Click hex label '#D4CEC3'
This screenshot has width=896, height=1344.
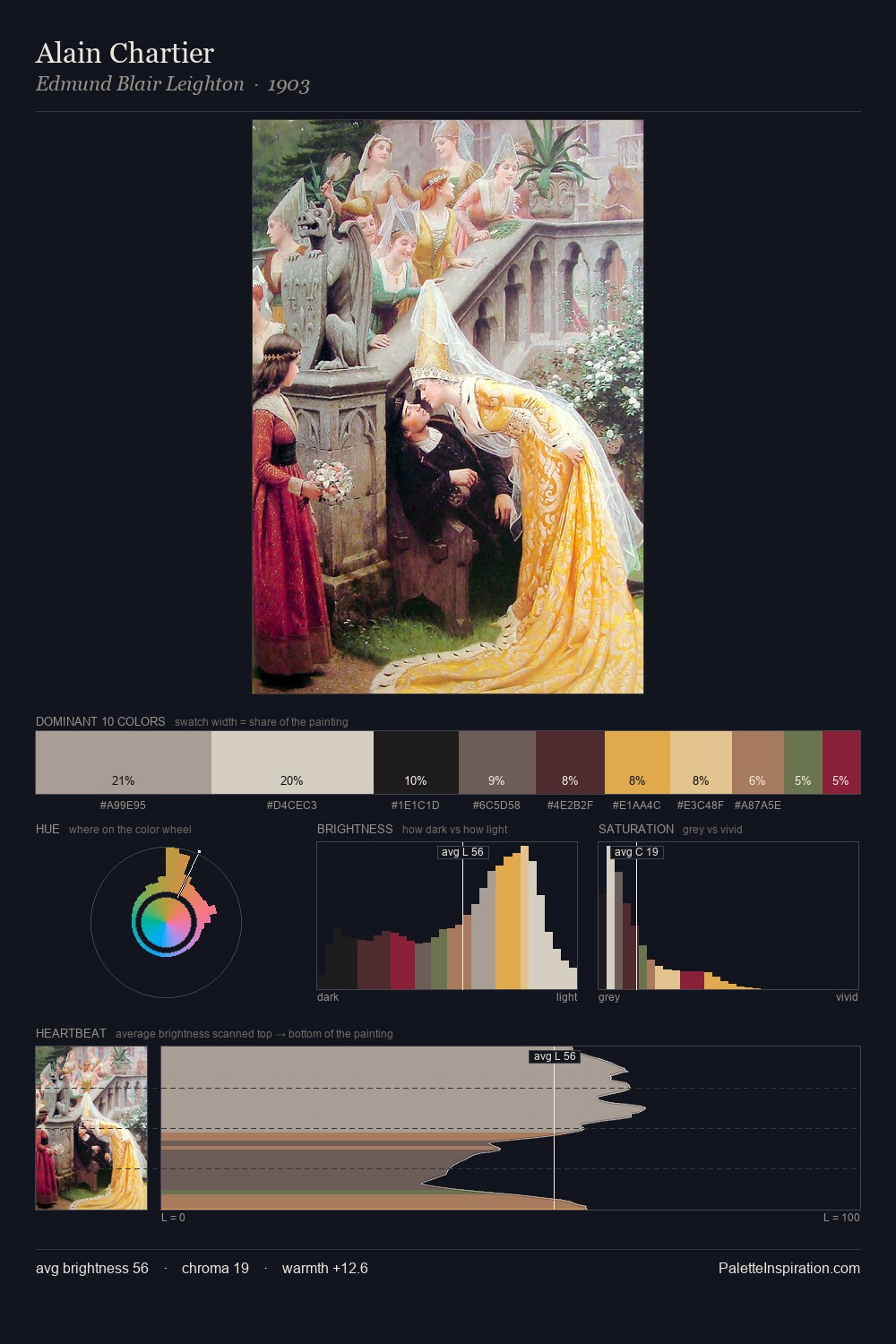(292, 805)
